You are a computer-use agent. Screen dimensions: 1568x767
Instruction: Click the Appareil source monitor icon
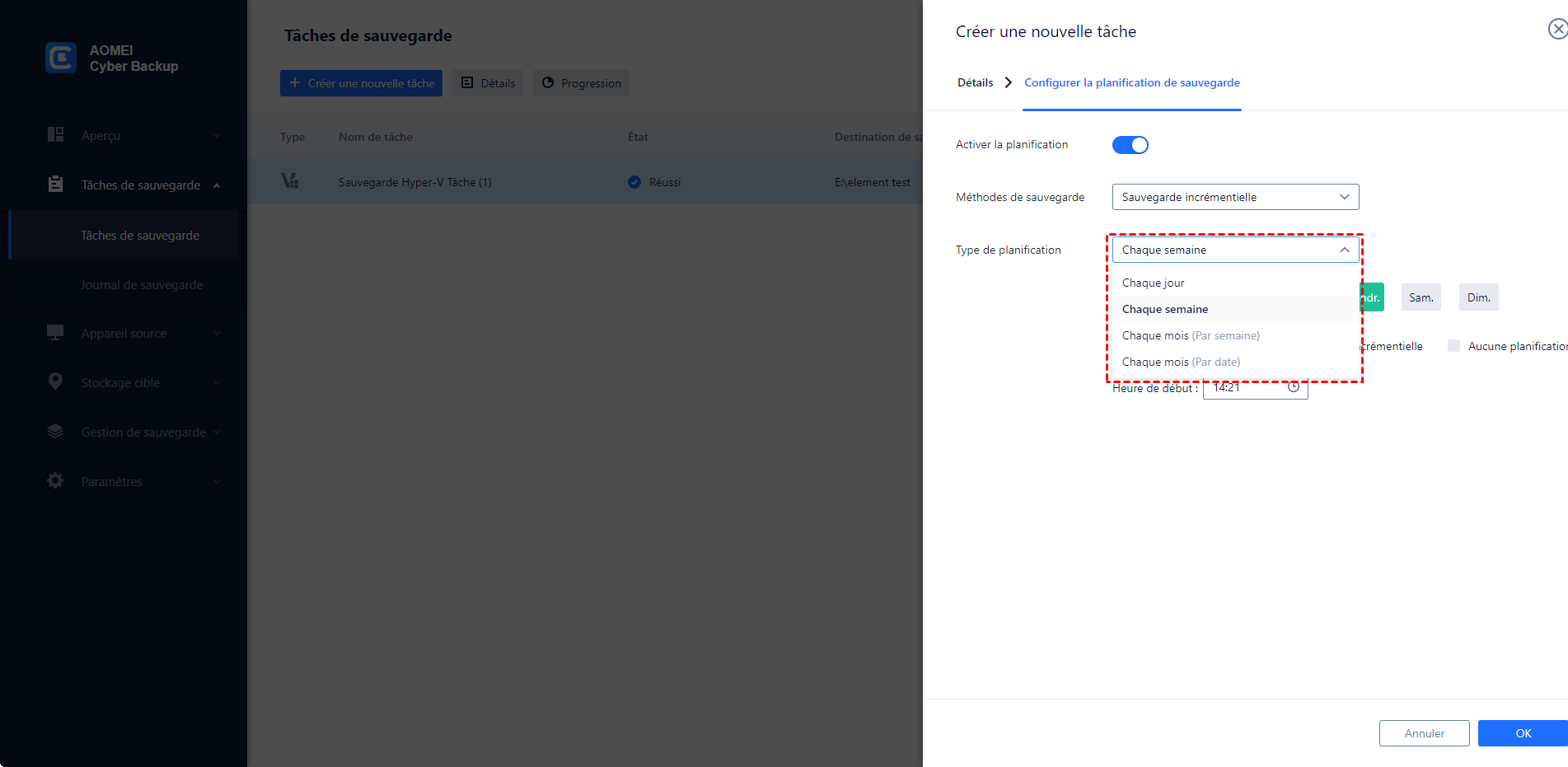[55, 332]
